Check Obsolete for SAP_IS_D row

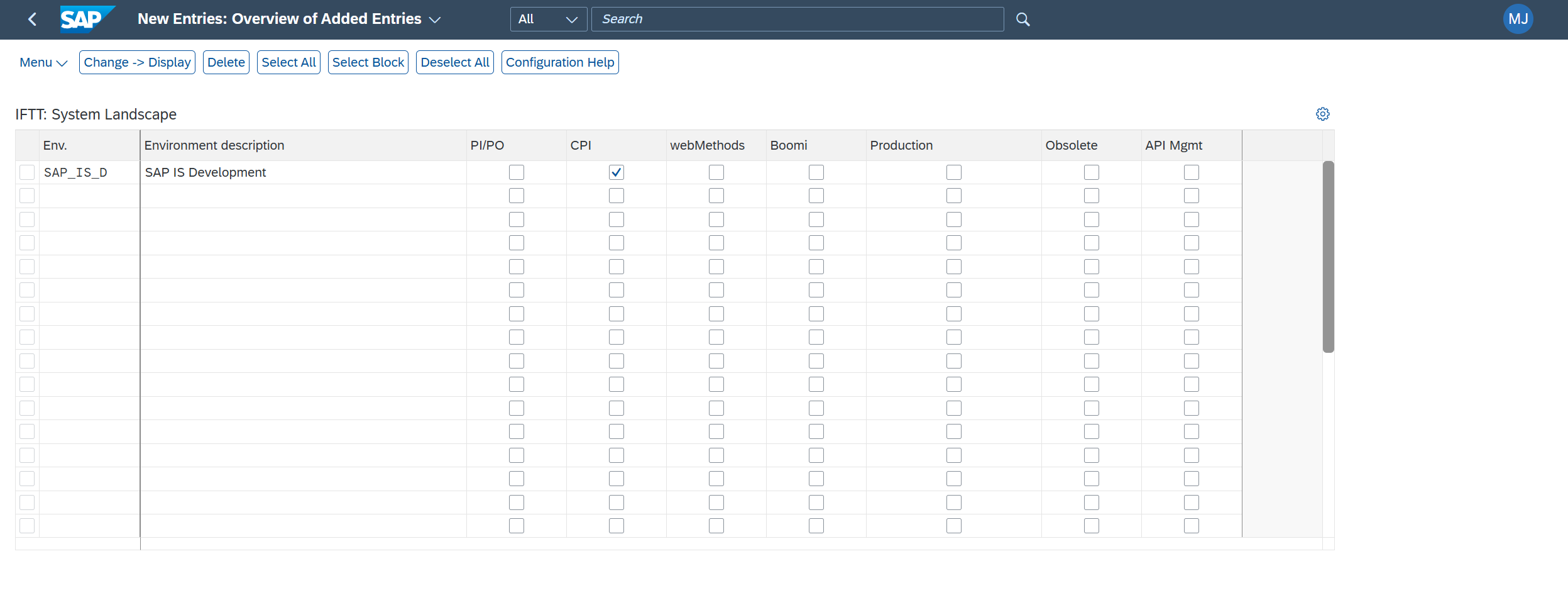pos(1091,172)
